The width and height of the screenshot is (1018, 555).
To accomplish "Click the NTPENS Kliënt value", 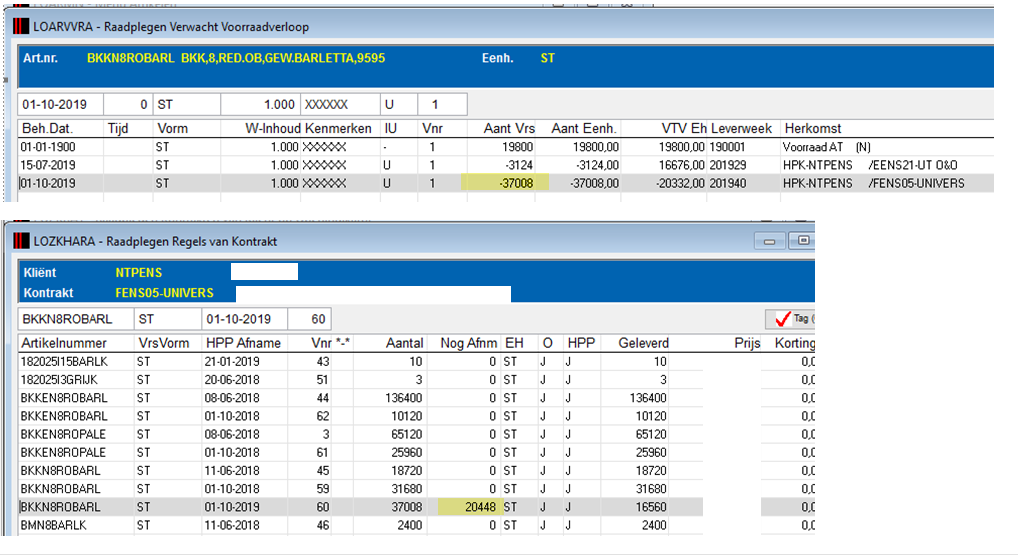I will click(138, 273).
